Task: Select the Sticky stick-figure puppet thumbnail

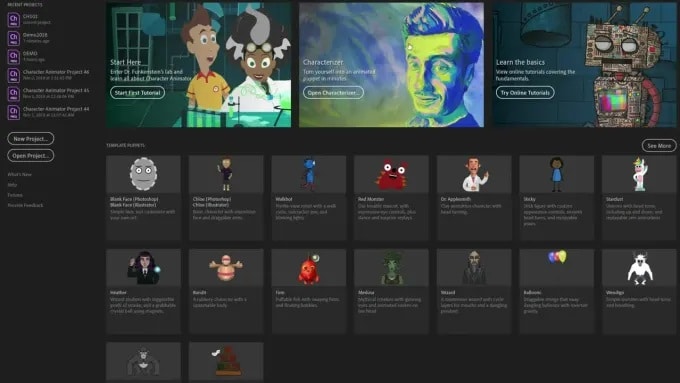Action: pos(556,174)
